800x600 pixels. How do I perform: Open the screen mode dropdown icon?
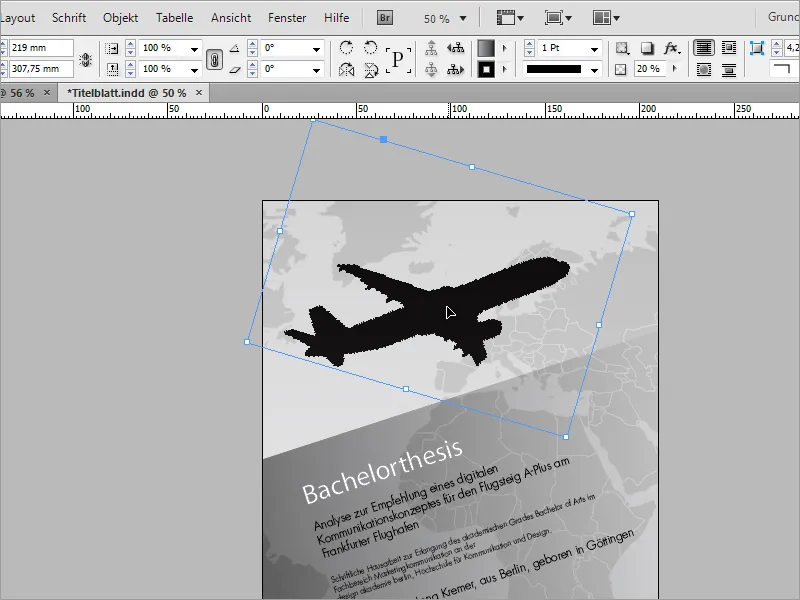click(557, 18)
